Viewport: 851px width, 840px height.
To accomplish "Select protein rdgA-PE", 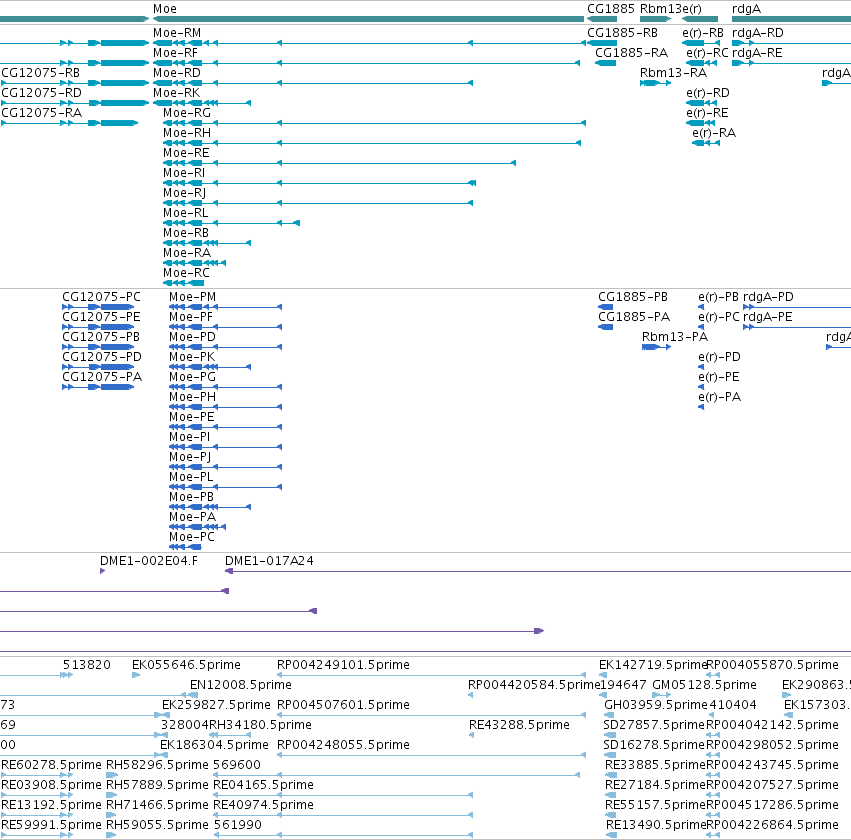I will click(767, 317).
